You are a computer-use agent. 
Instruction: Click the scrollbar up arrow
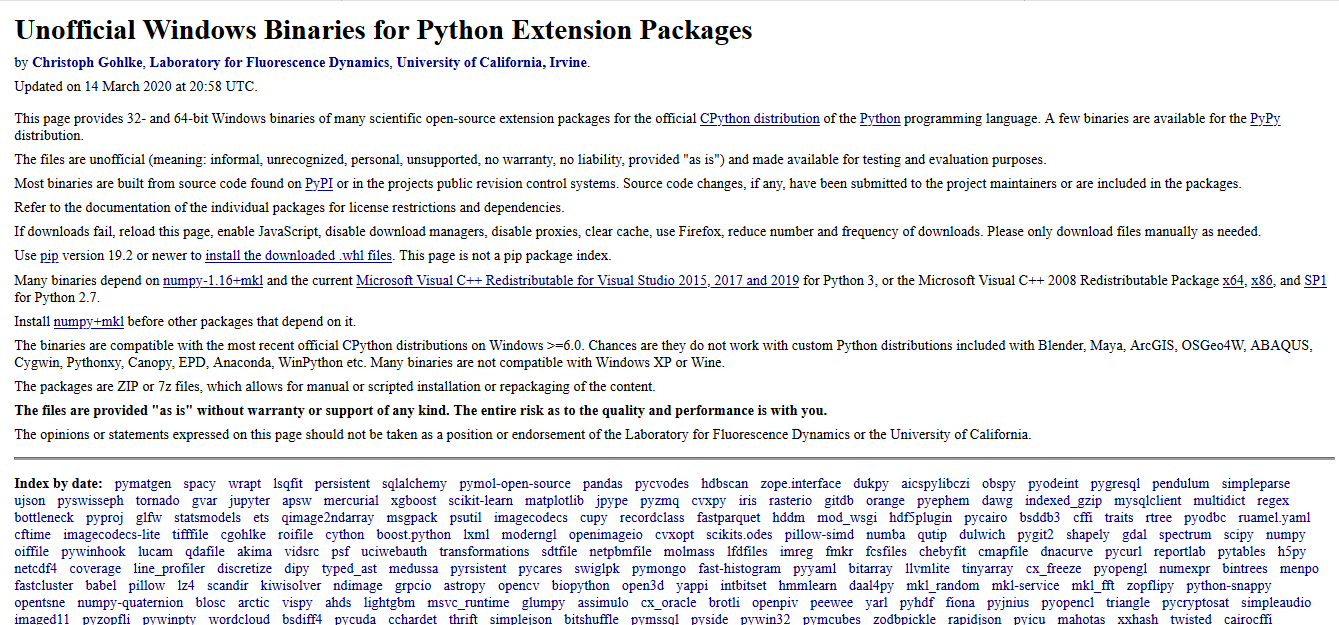(x=1331, y=7)
